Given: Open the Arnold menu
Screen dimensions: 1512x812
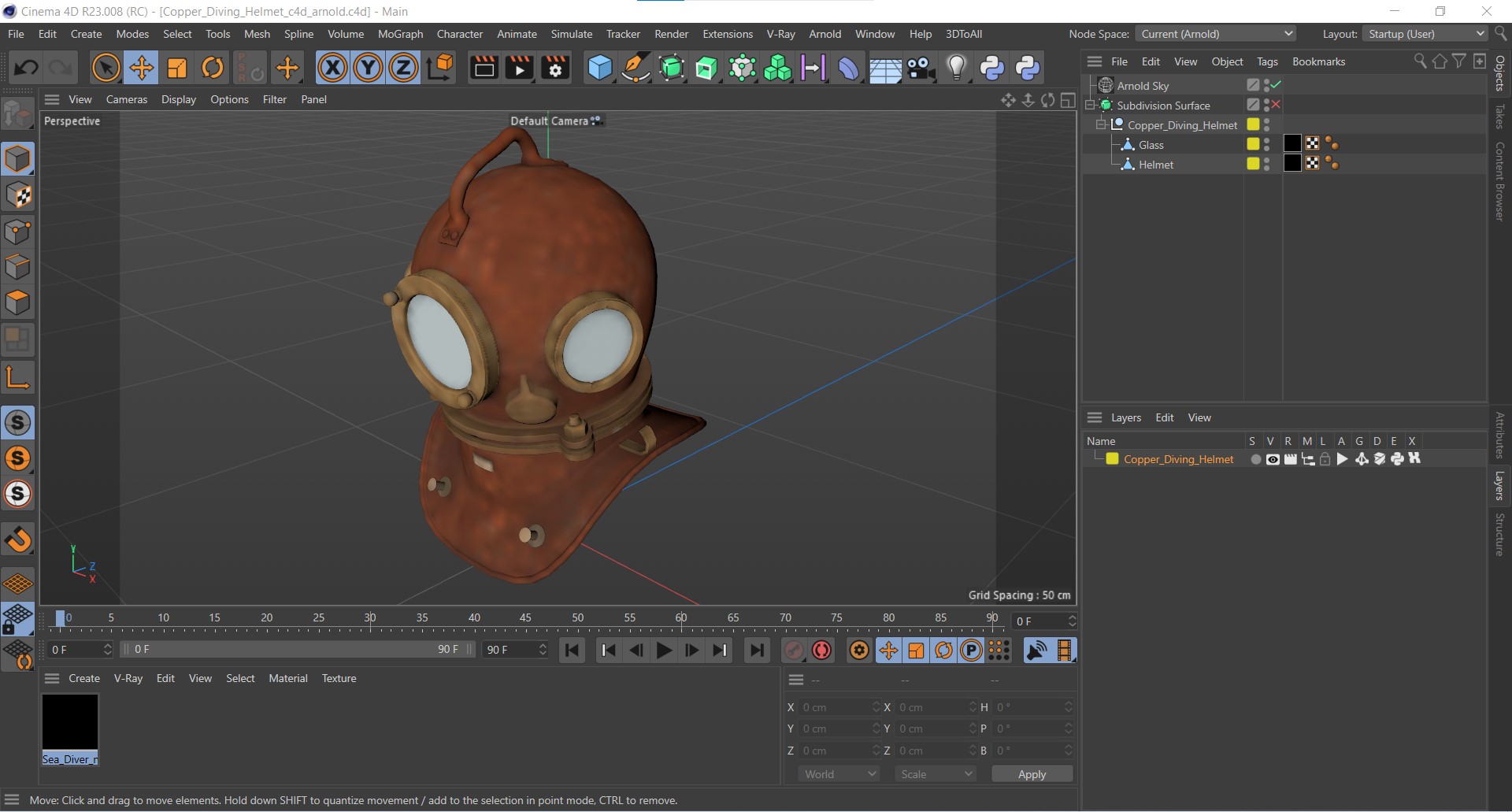Looking at the screenshot, I should pos(825,34).
